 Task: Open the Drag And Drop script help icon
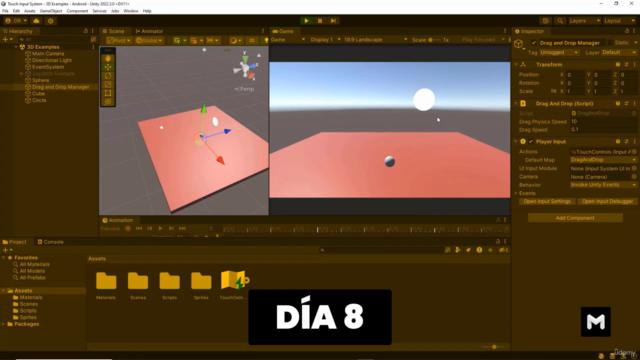click(618, 104)
